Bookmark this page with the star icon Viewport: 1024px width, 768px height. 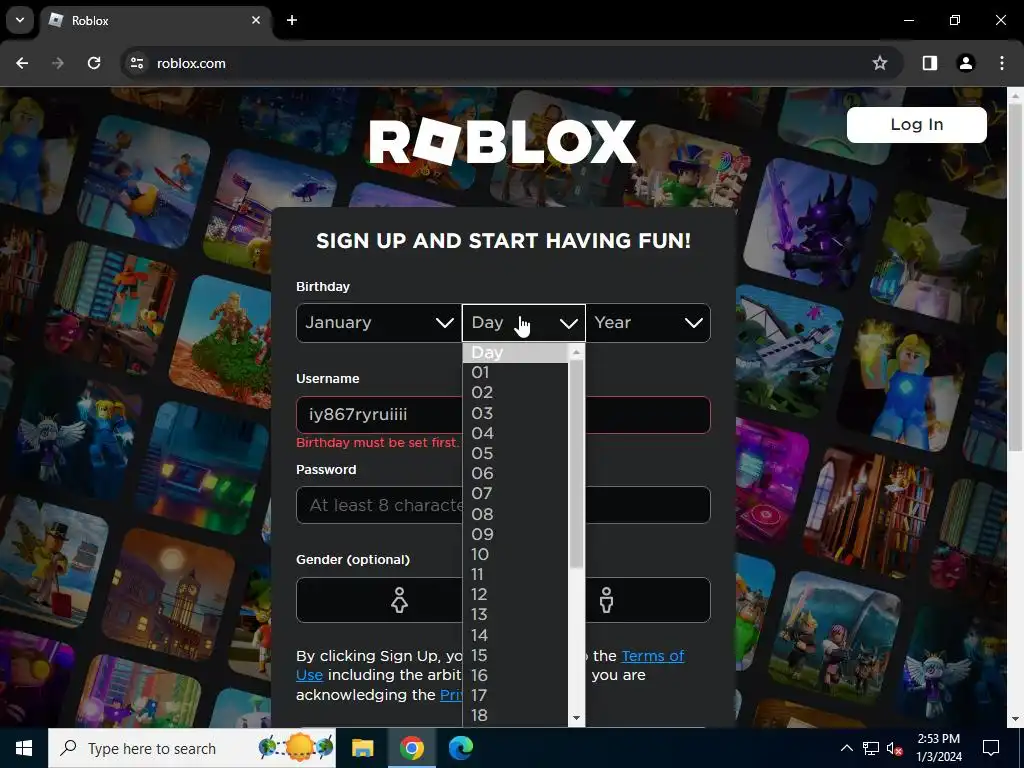(880, 63)
